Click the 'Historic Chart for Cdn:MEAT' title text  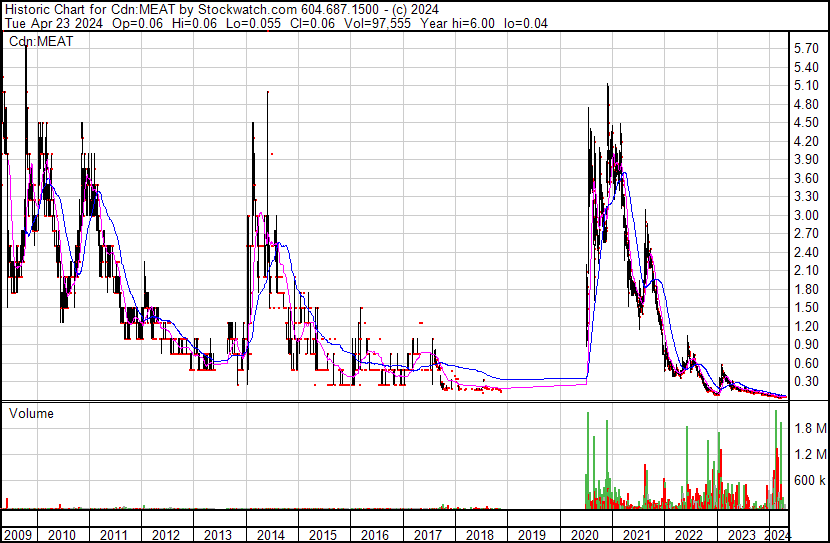point(90,9)
